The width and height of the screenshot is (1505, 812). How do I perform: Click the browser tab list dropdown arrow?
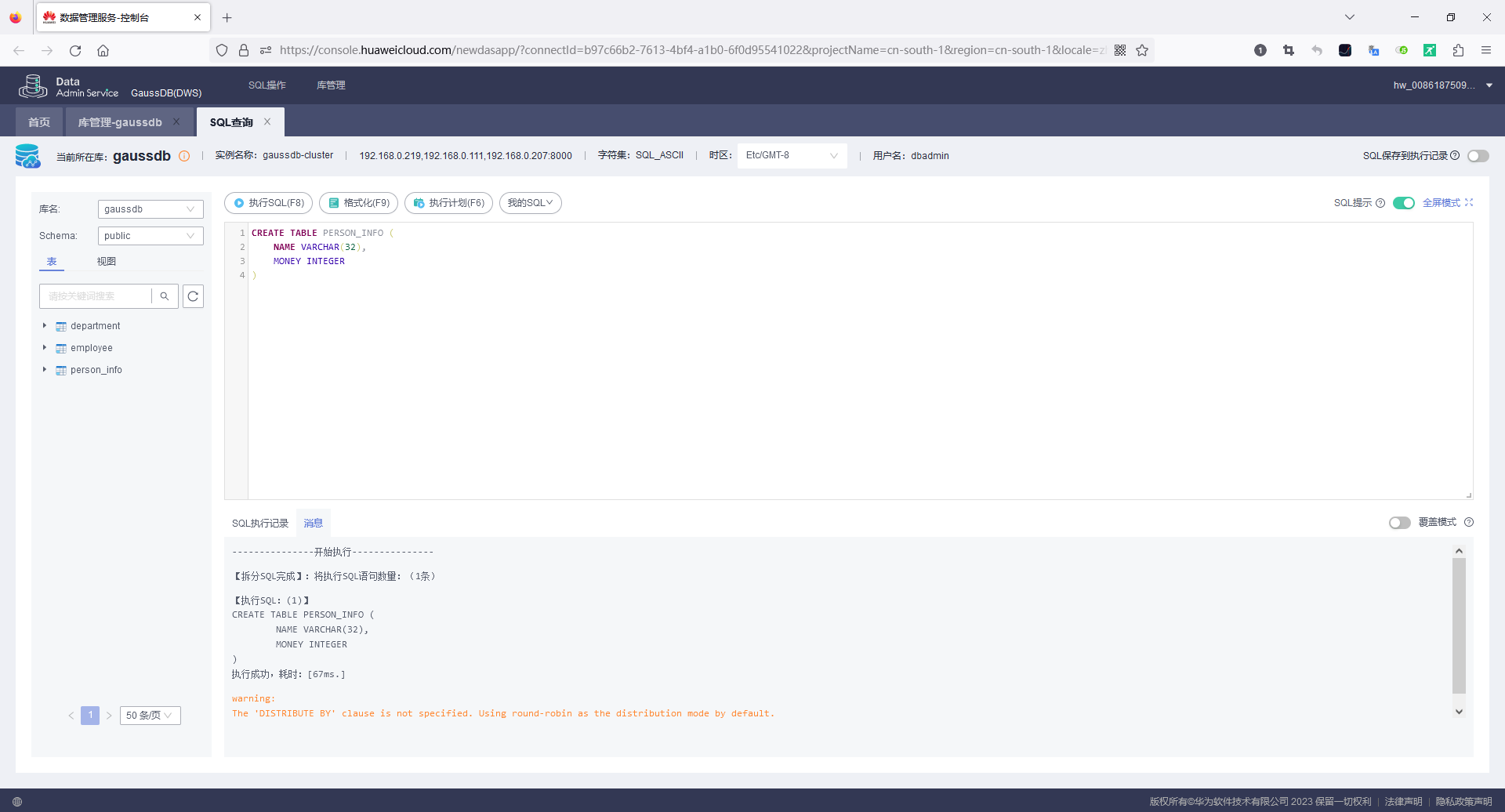1350,17
